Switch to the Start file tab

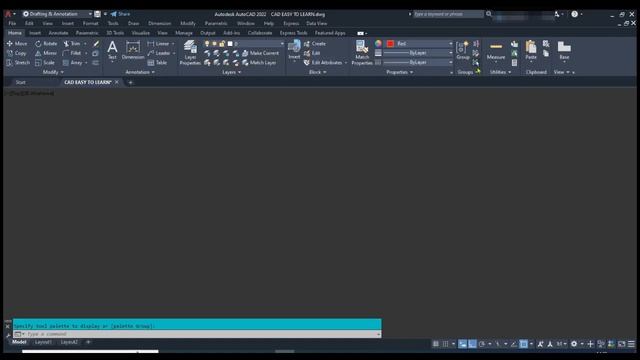20,82
